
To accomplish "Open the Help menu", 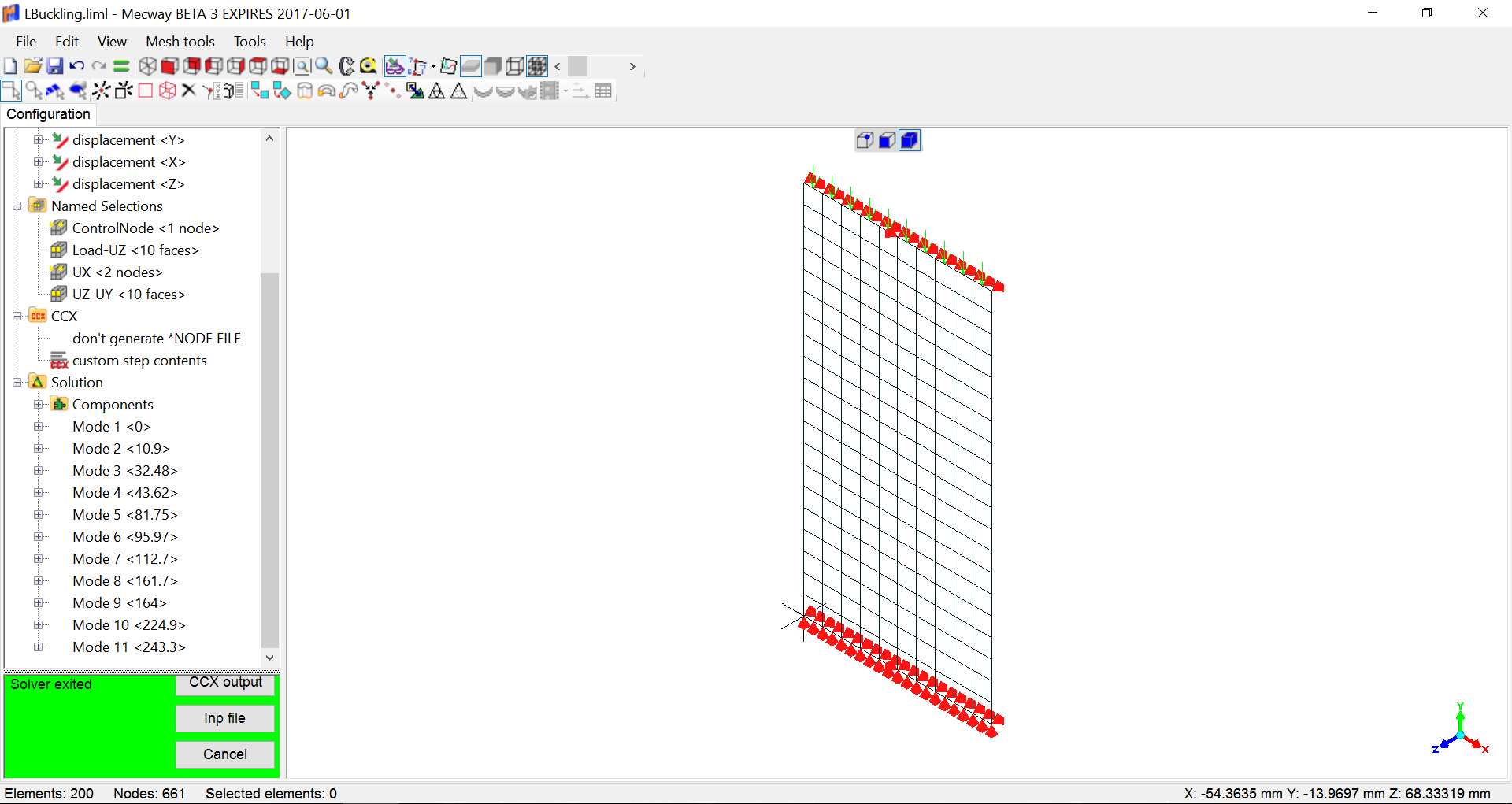I will click(x=299, y=42).
